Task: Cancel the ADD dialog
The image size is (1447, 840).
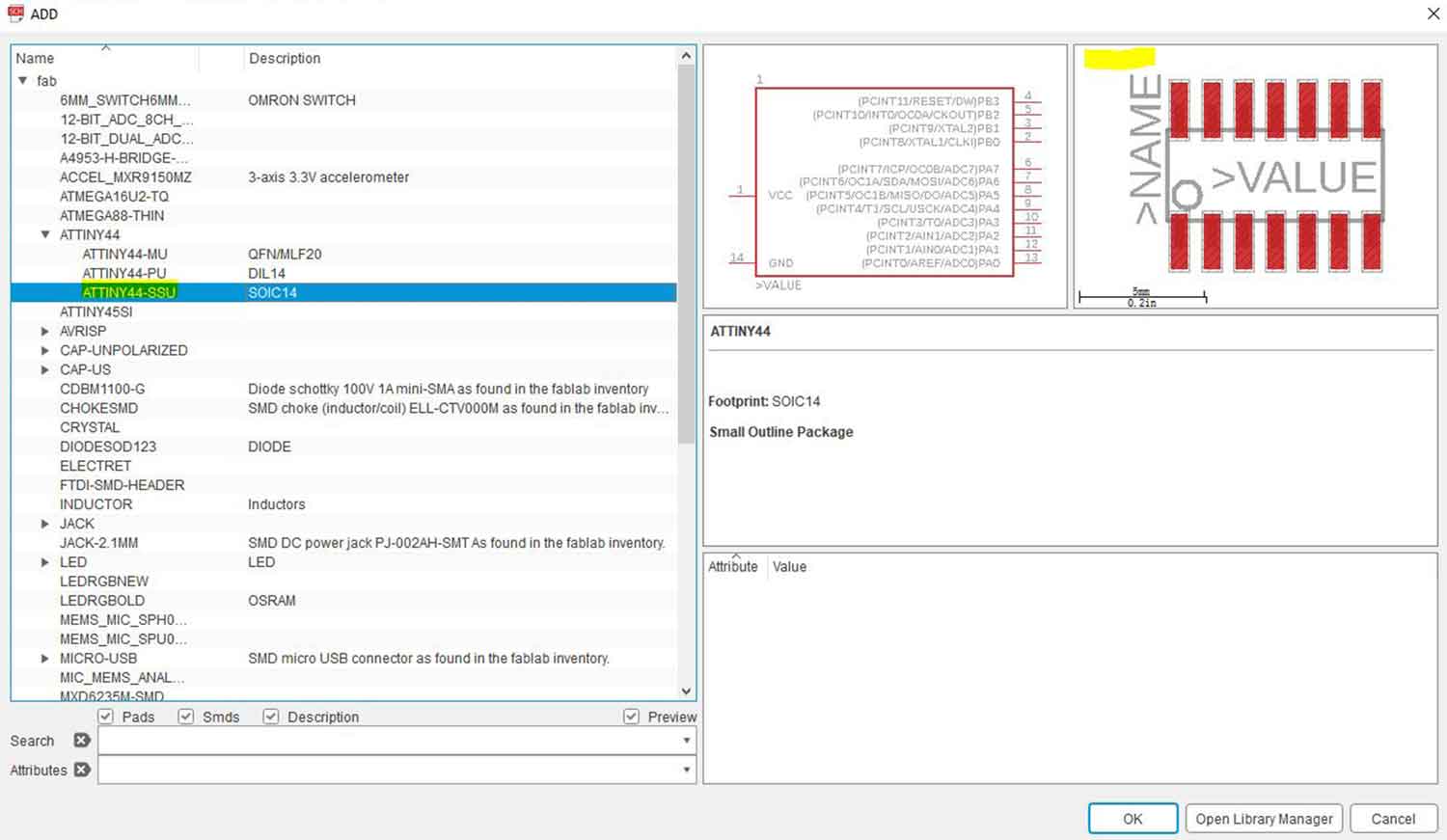Action: [x=1393, y=819]
